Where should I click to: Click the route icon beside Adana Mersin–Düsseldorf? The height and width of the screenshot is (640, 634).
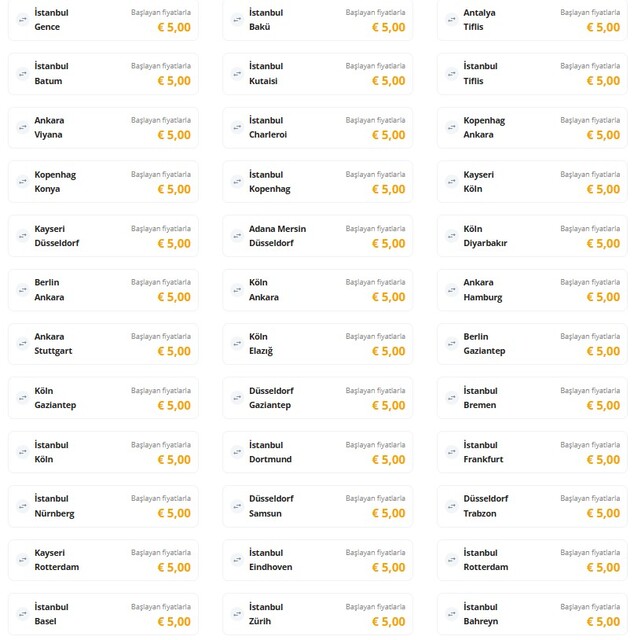click(x=237, y=235)
